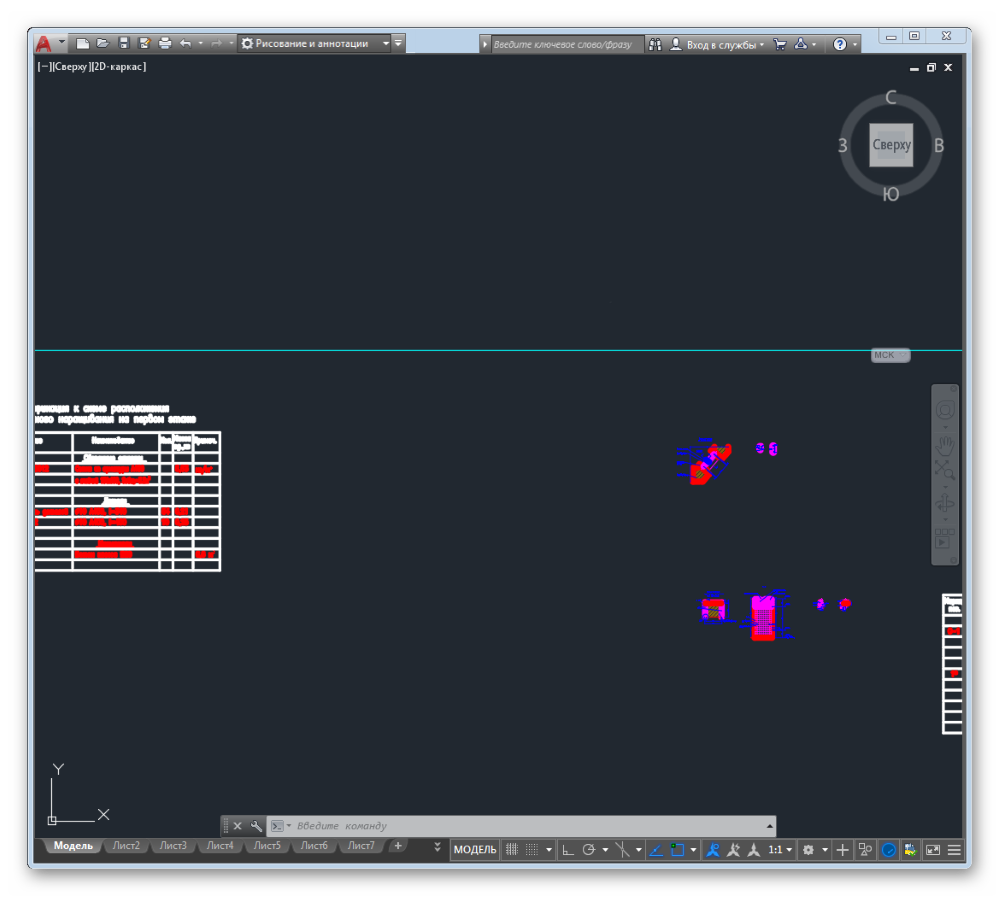
Task: Toggle isometric drafting icon in status bar
Action: click(x=622, y=850)
